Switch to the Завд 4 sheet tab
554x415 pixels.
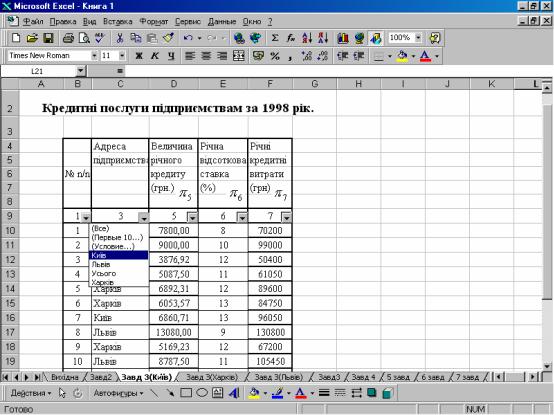363,377
